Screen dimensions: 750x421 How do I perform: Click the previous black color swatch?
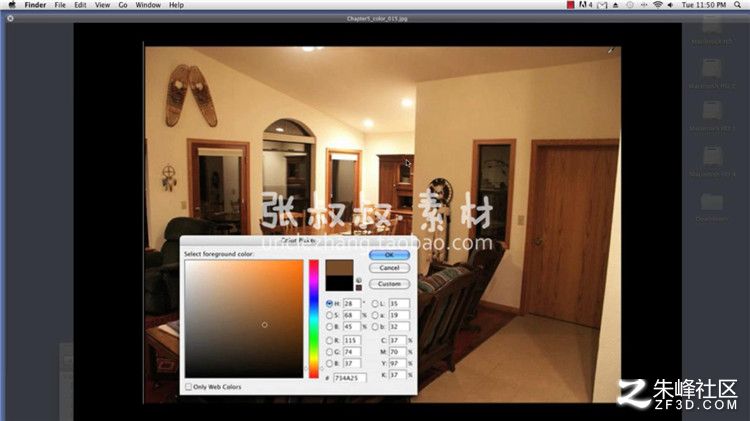coord(339,283)
